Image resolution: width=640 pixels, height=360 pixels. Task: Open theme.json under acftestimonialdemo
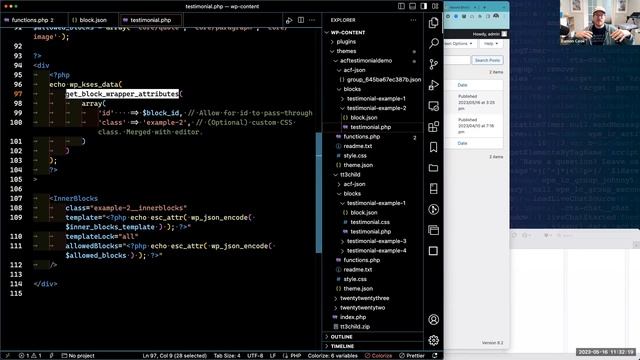click(358, 165)
